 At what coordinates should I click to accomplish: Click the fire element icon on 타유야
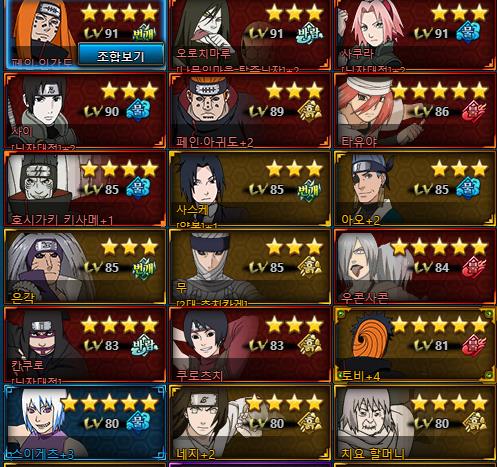click(474, 111)
